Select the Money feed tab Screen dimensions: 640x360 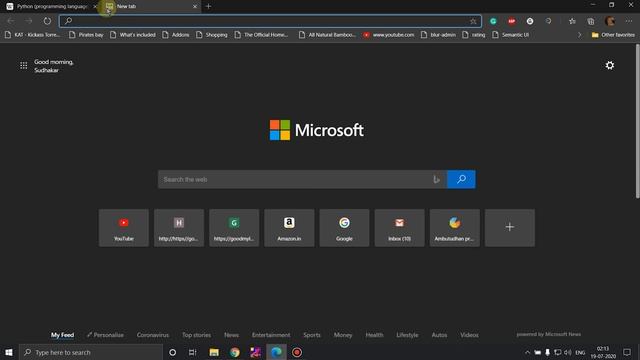[x=343, y=335]
